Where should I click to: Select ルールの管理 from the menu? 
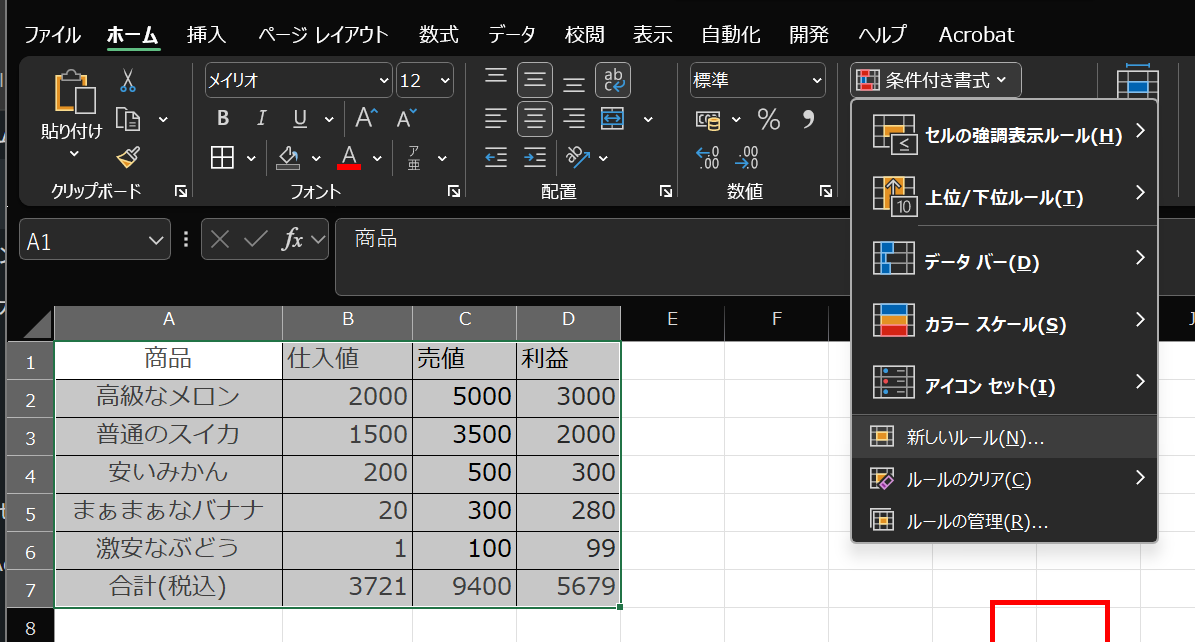tap(1004, 521)
